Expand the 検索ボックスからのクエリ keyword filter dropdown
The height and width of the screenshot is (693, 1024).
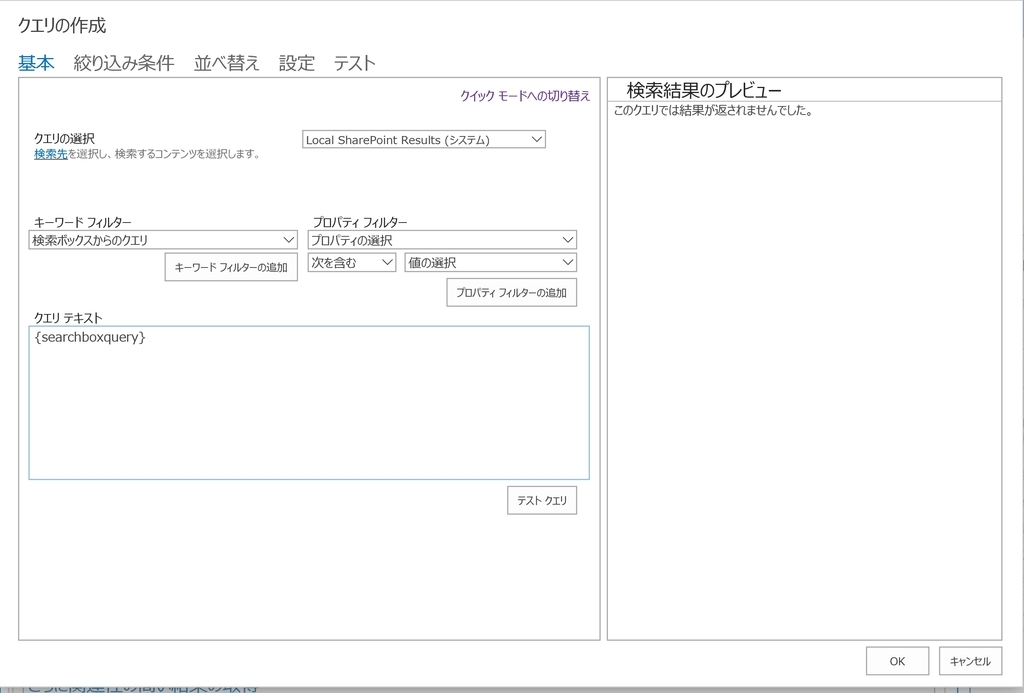tap(162, 239)
